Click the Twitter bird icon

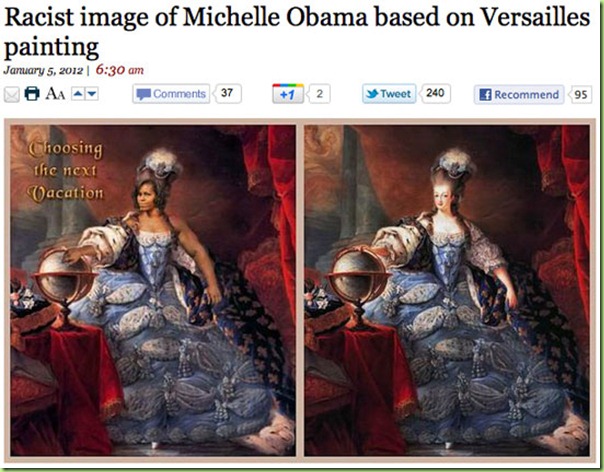[x=372, y=94]
